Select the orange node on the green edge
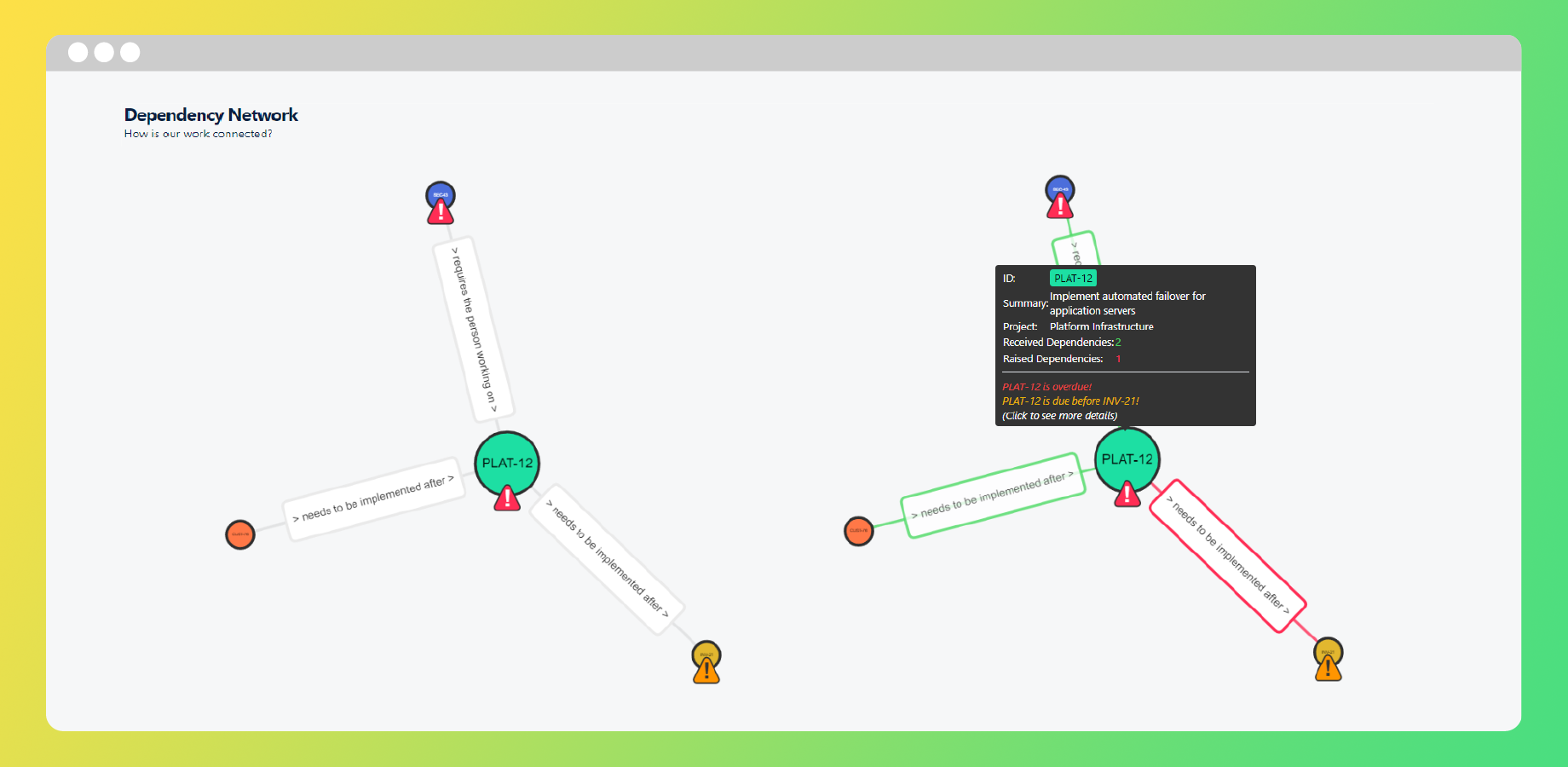The height and width of the screenshot is (767, 1568). pyautogui.click(x=859, y=531)
